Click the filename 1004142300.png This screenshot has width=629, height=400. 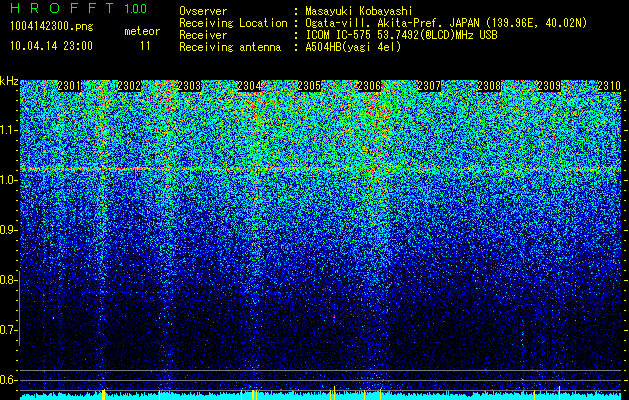pos(52,27)
